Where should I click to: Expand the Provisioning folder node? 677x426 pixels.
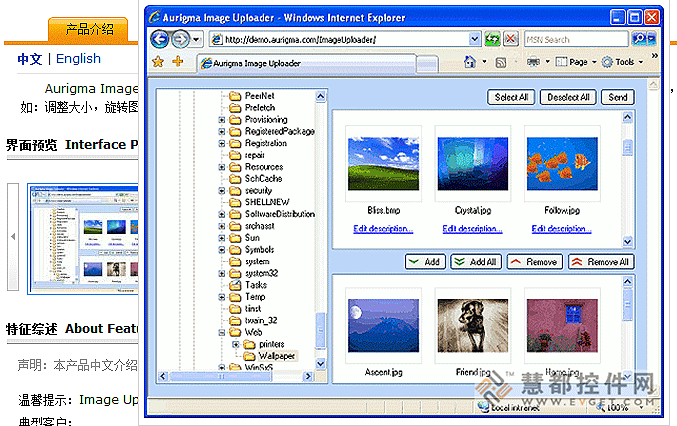(x=221, y=120)
